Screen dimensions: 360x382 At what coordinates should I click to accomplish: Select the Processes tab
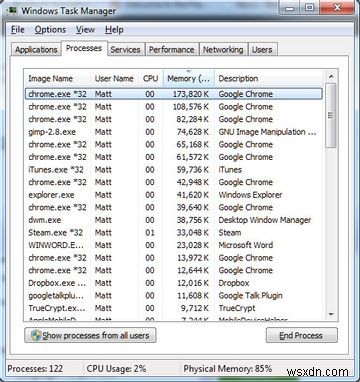click(84, 48)
